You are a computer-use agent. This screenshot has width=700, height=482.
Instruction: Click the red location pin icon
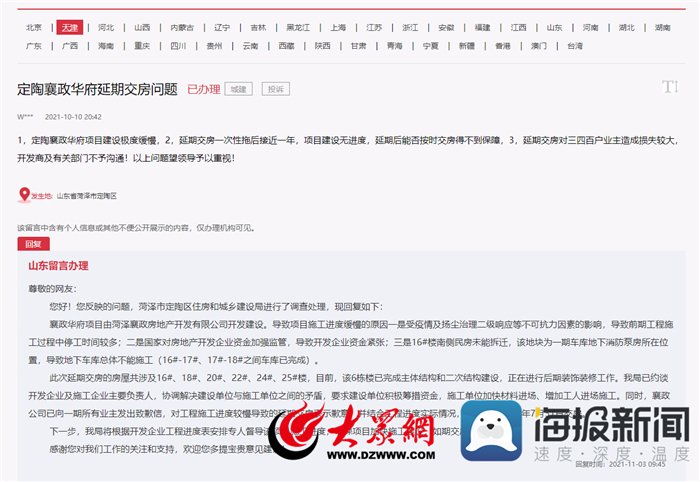point(24,195)
